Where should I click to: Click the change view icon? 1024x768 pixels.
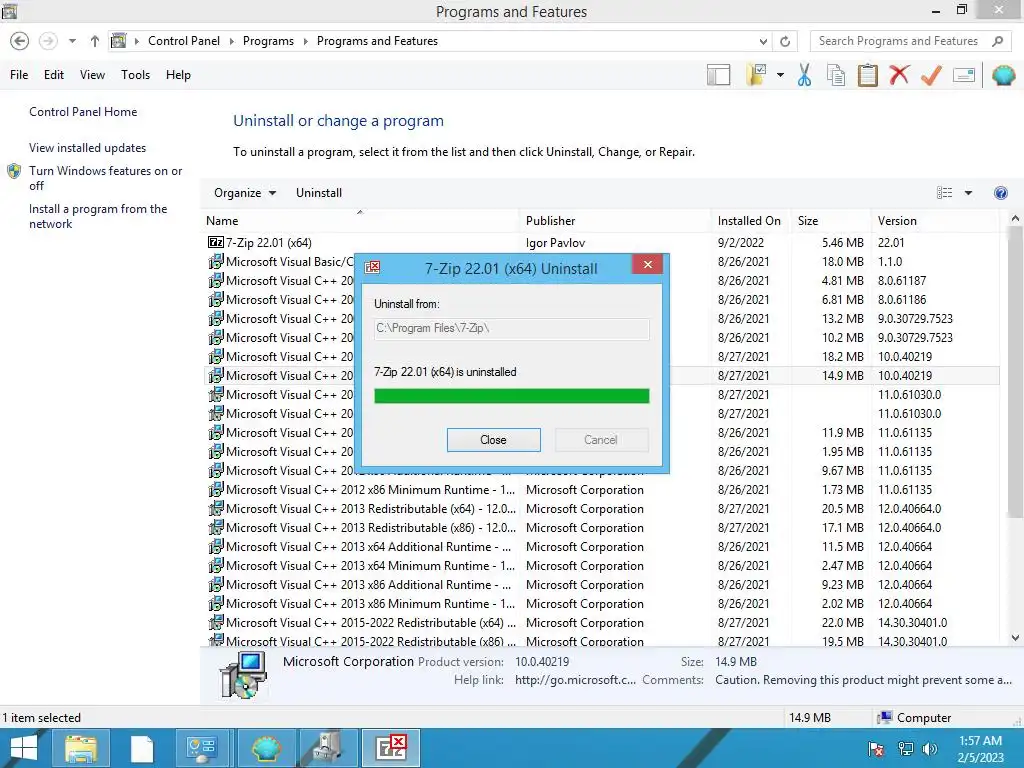(944, 193)
